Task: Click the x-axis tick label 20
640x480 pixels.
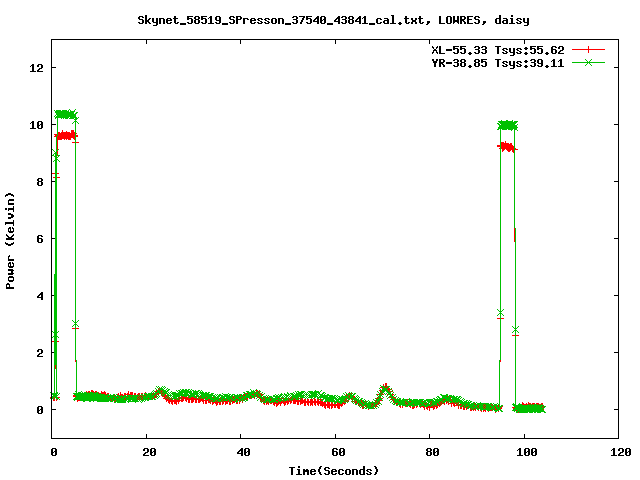Action: 149,452
